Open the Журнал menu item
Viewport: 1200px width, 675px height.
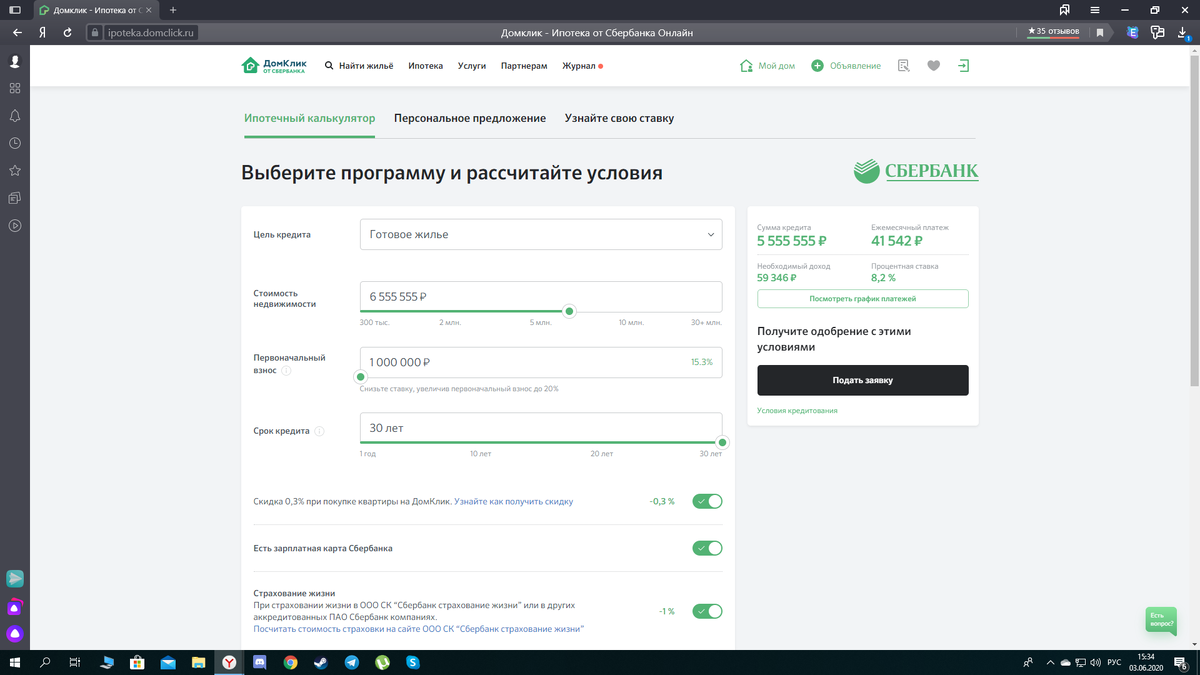tap(579, 65)
